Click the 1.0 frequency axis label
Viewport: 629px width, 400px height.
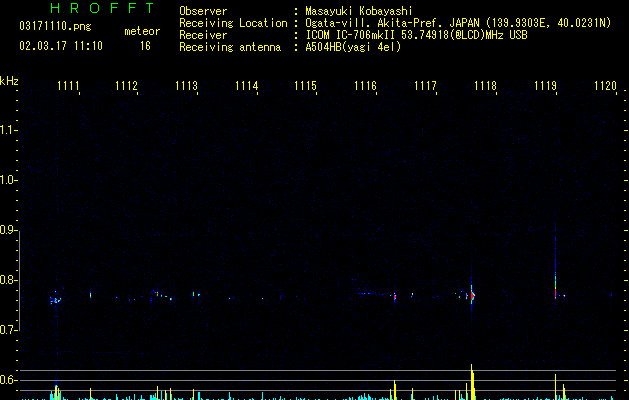click(x=8, y=180)
